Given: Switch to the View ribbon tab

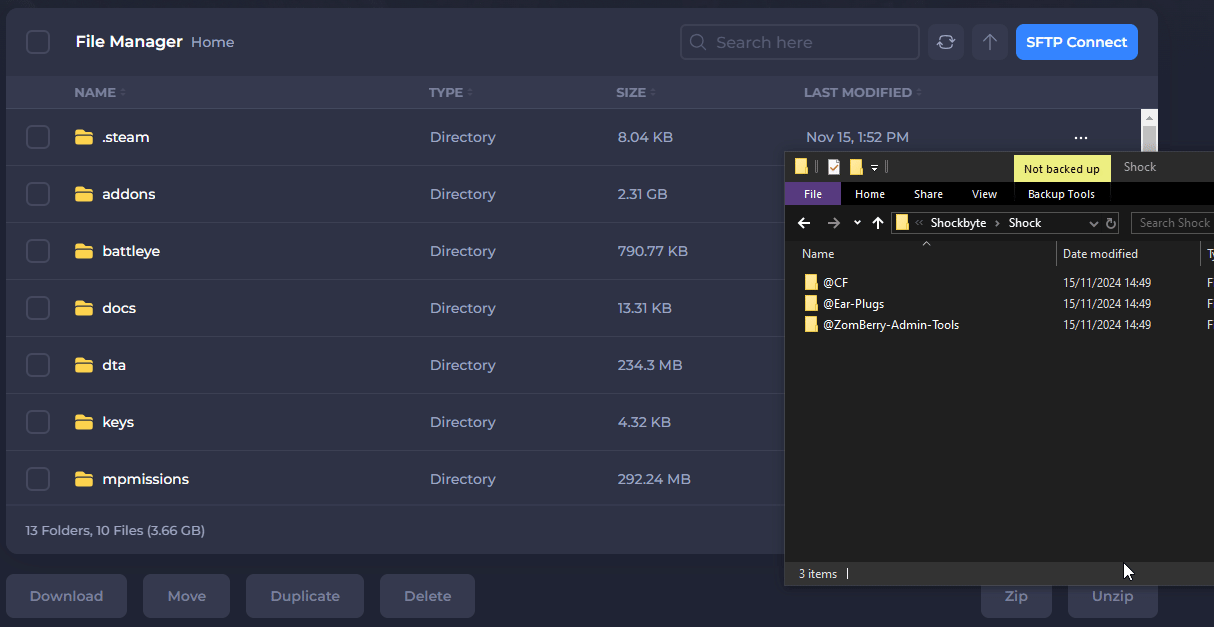Looking at the screenshot, I should 984,194.
